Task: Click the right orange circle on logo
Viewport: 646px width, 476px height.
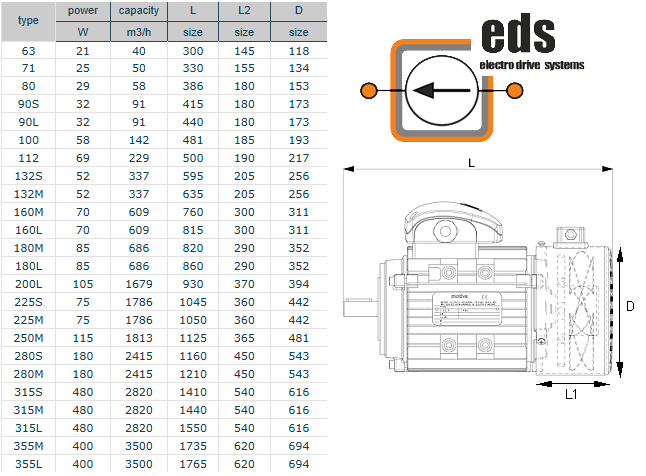Action: coord(515,91)
